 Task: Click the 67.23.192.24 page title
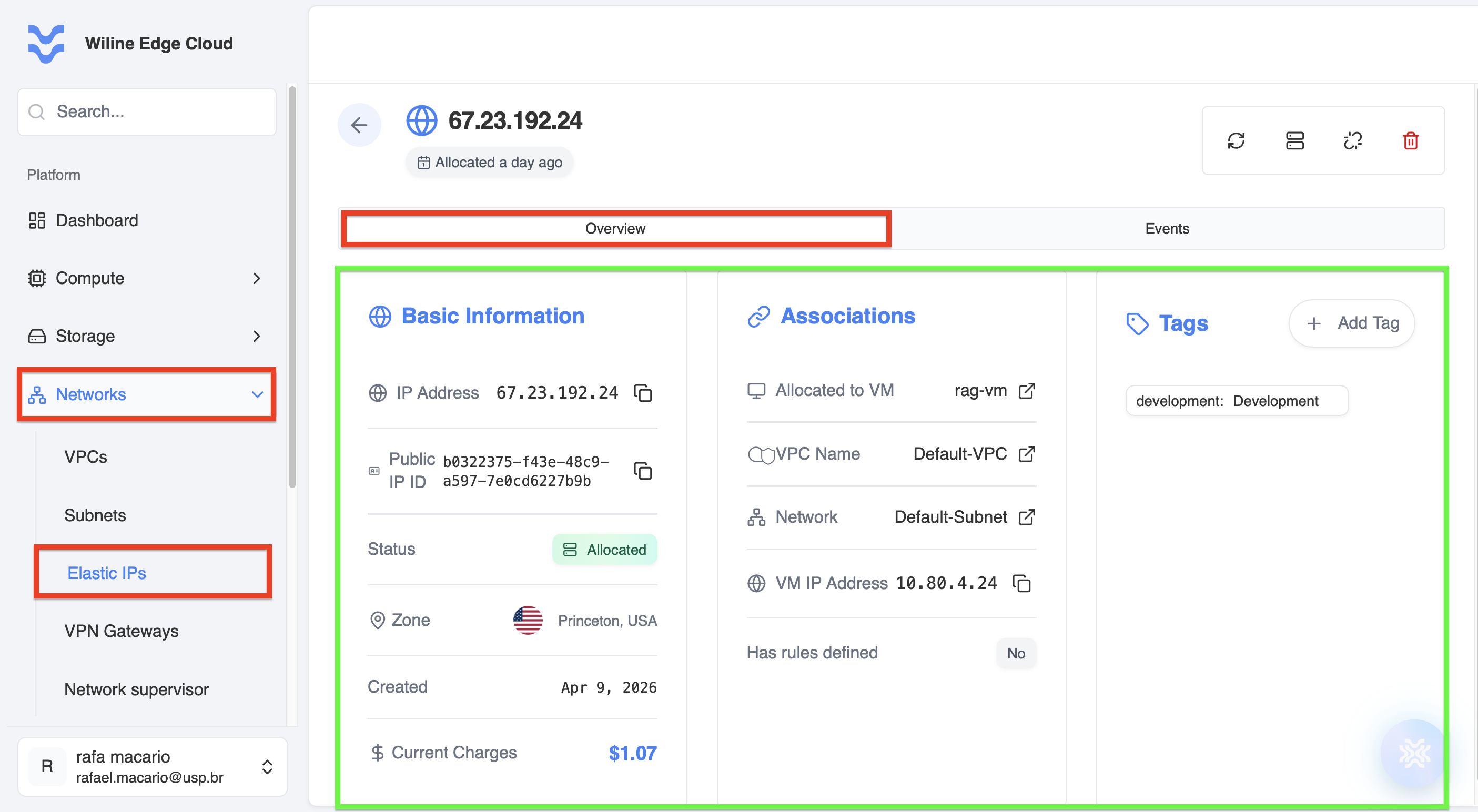coord(514,120)
